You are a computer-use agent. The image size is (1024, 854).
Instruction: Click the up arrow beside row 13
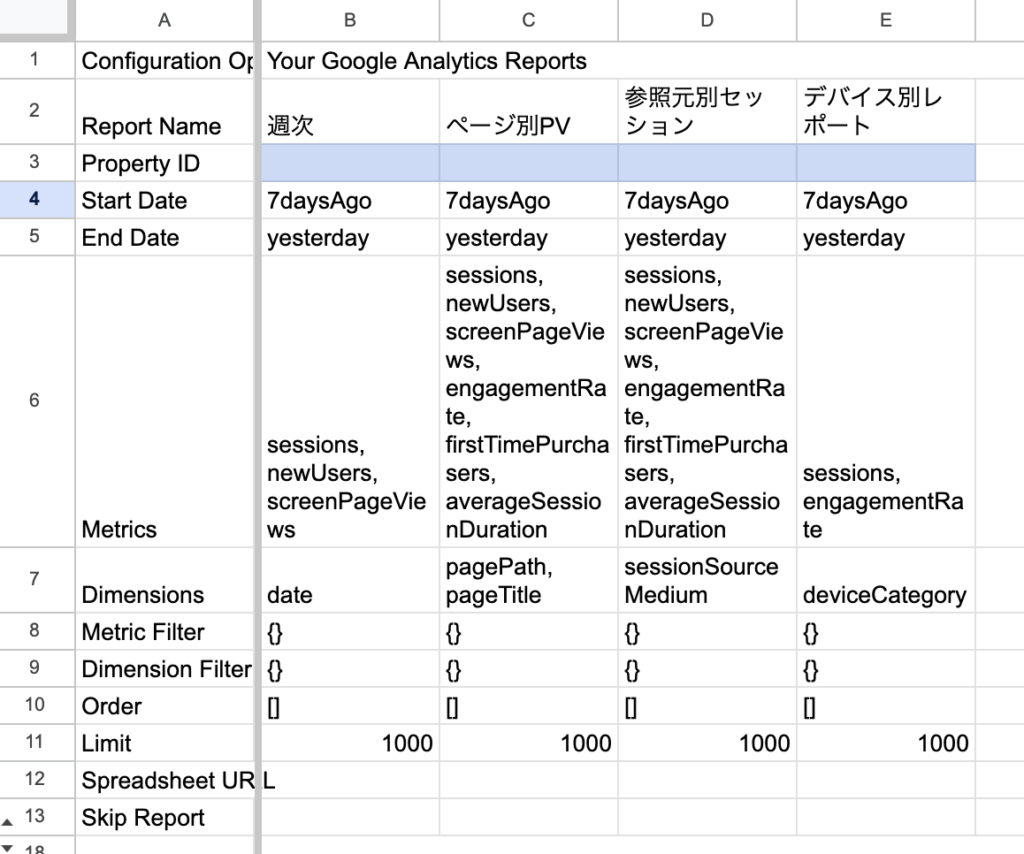(x=8, y=820)
